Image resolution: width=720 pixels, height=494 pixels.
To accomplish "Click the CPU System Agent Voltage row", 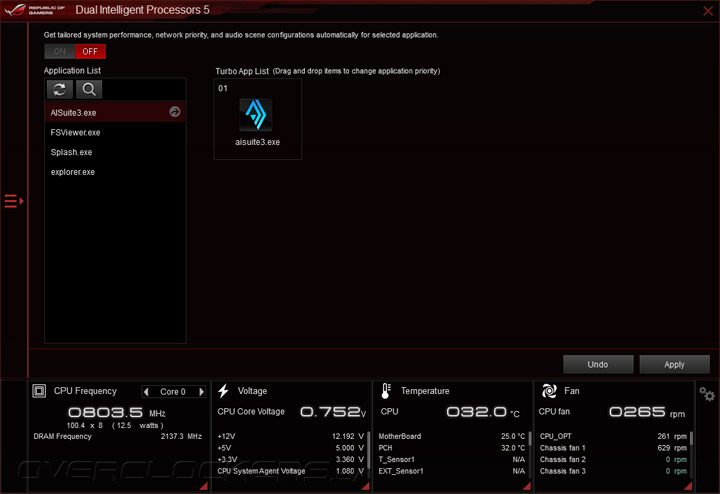I will pyautogui.click(x=291, y=471).
